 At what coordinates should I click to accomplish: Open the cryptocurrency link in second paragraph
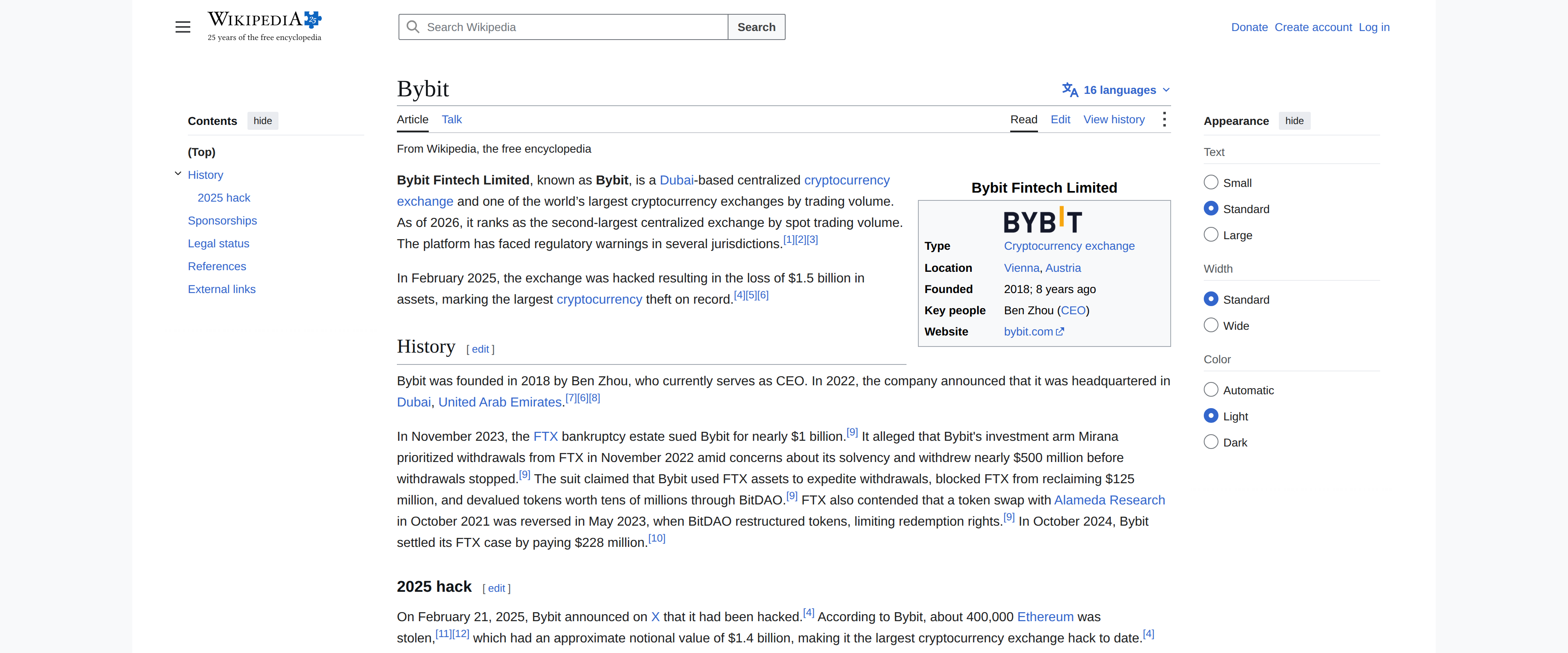[599, 300]
